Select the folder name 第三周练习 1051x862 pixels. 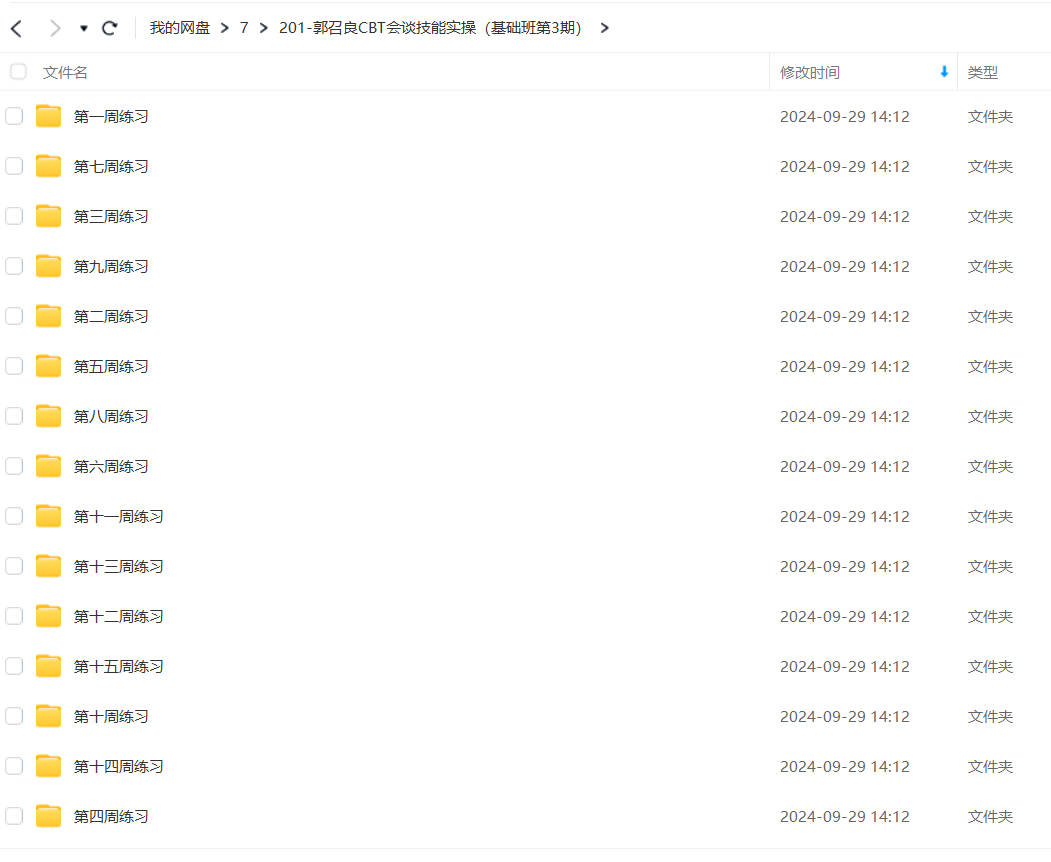pos(111,217)
